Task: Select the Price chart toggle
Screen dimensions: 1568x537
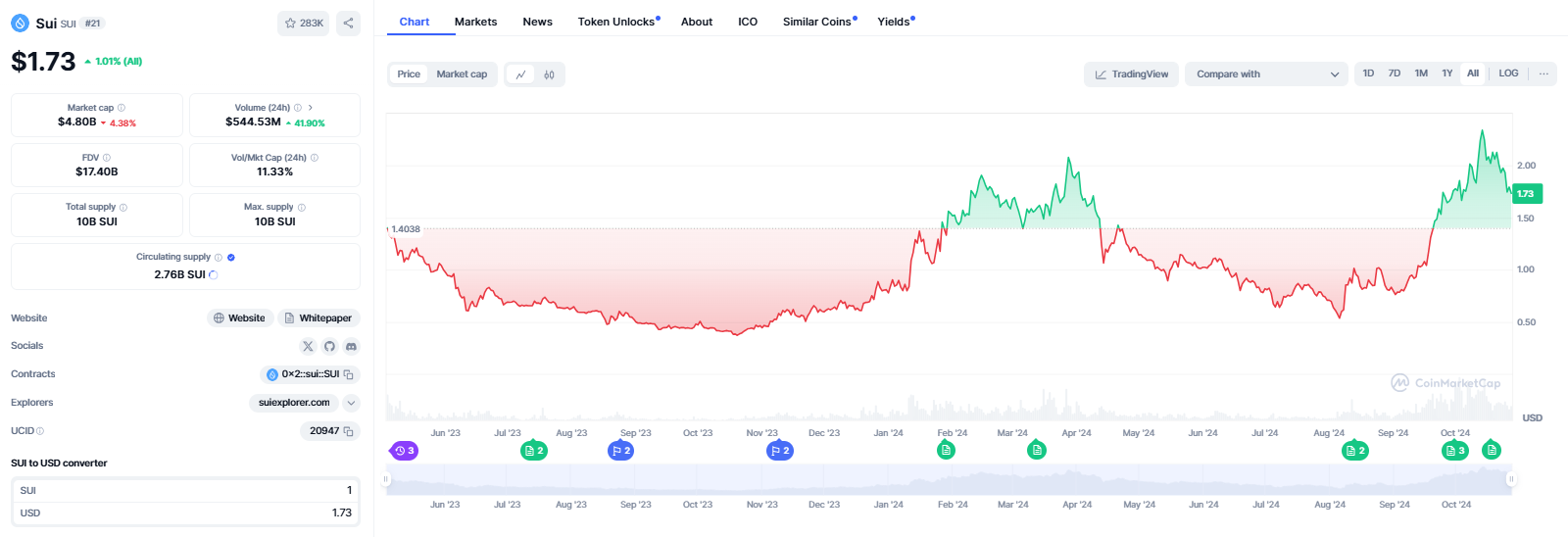Action: point(409,74)
